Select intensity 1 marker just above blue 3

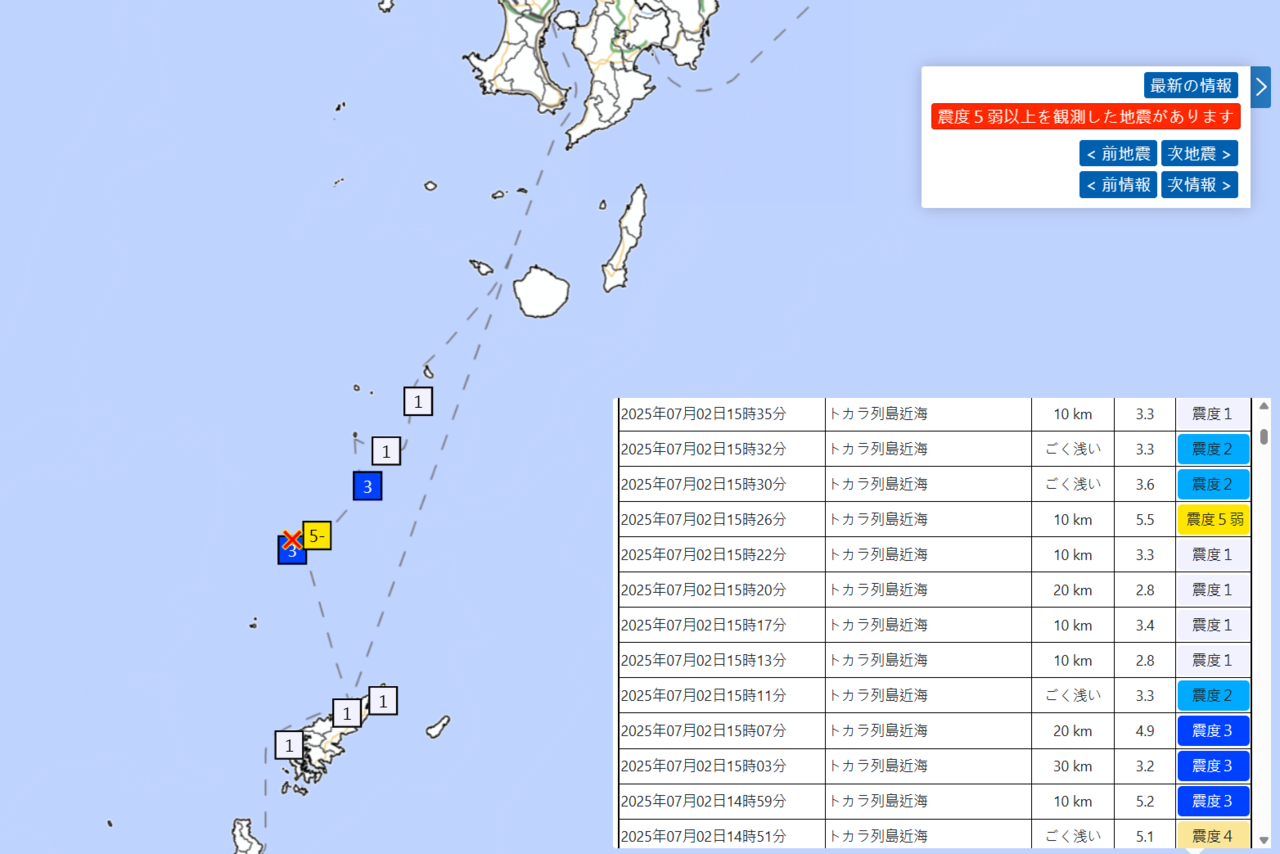point(386,451)
